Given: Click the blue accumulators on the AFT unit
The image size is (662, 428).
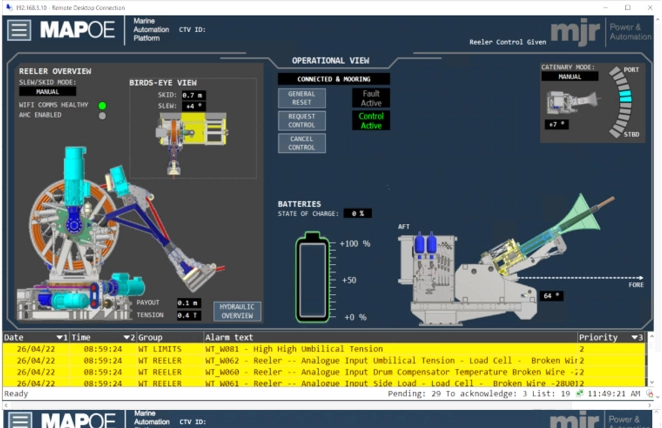Looking at the screenshot, I should 426,244.
